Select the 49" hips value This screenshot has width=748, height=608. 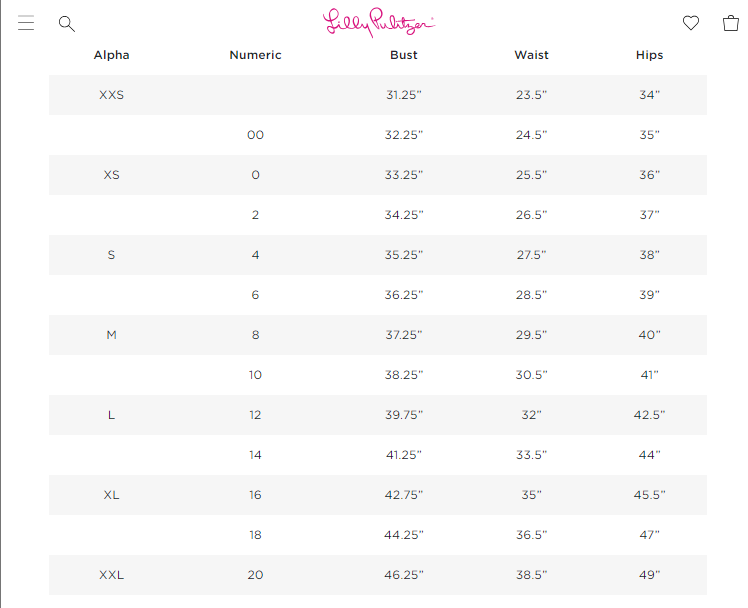(x=650, y=575)
